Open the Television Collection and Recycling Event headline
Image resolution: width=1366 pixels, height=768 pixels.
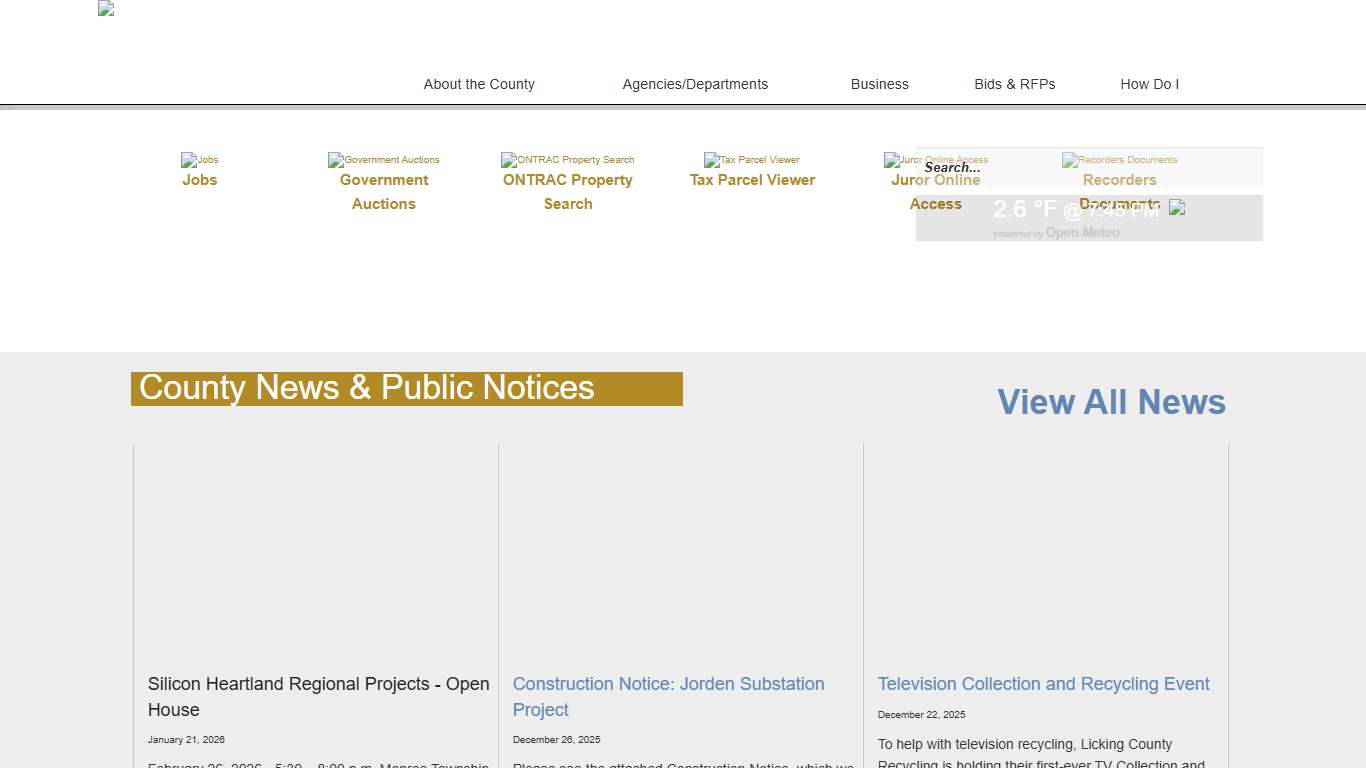pyautogui.click(x=1043, y=684)
